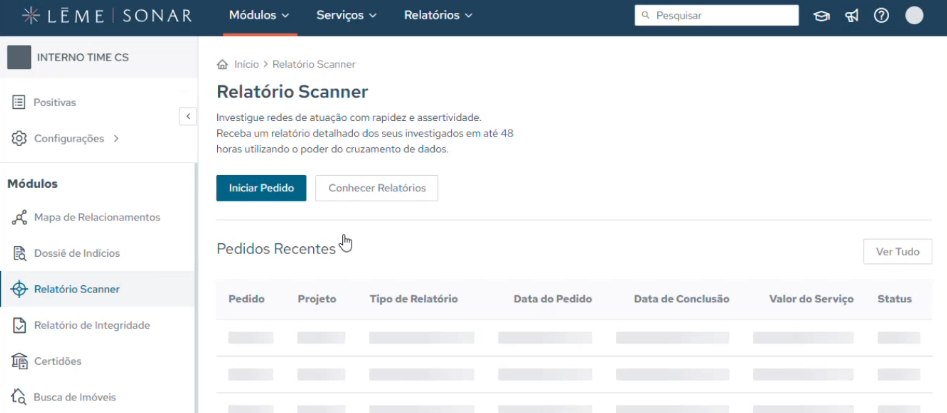Screen dimensions: 947x413
Task: Open the user profile avatar
Action: point(914,16)
